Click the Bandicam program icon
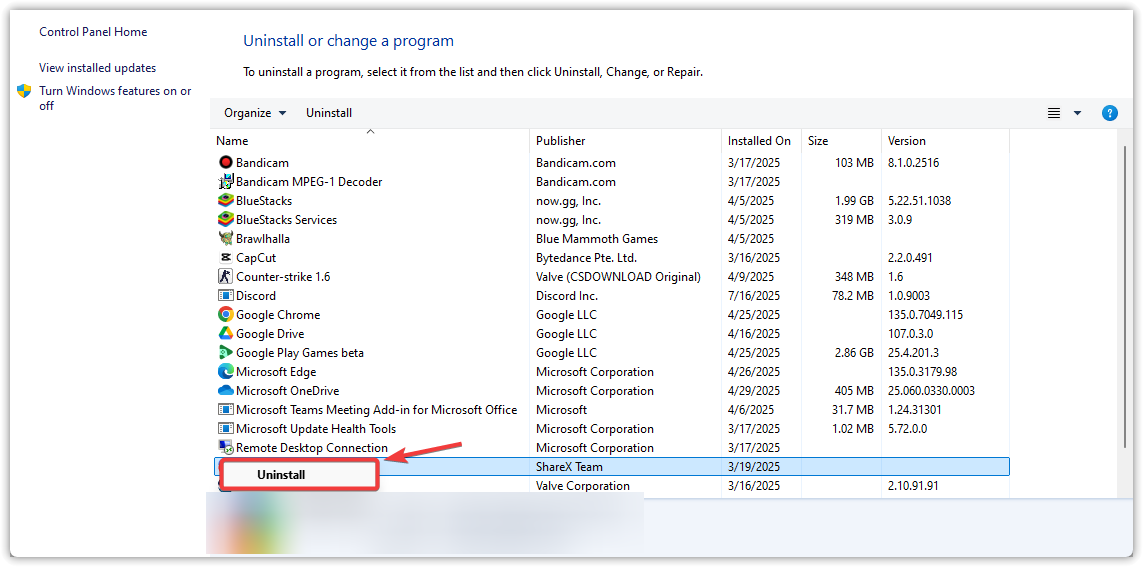 pyautogui.click(x=225, y=162)
